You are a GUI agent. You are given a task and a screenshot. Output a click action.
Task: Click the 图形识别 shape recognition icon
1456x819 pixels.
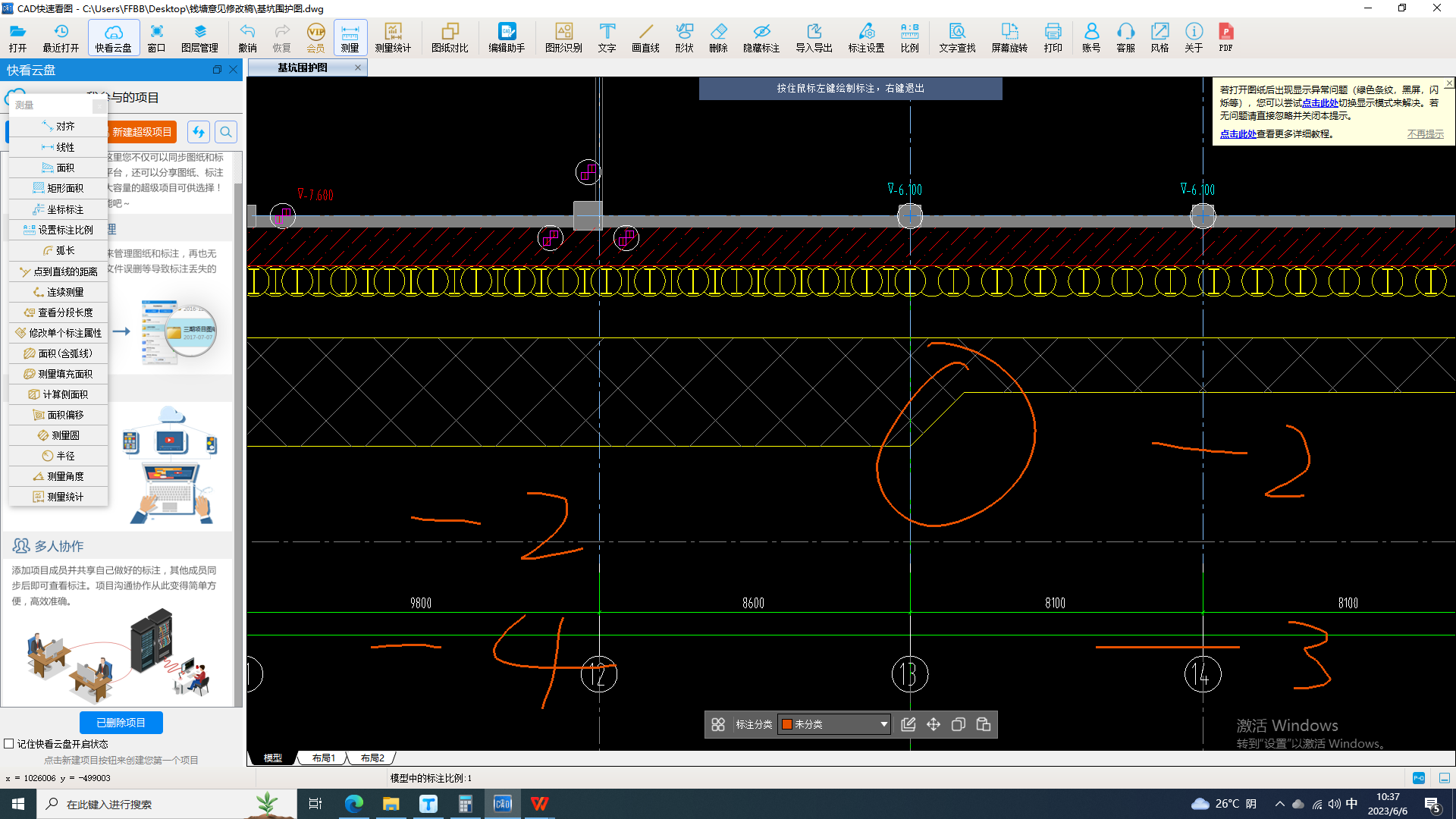[563, 37]
